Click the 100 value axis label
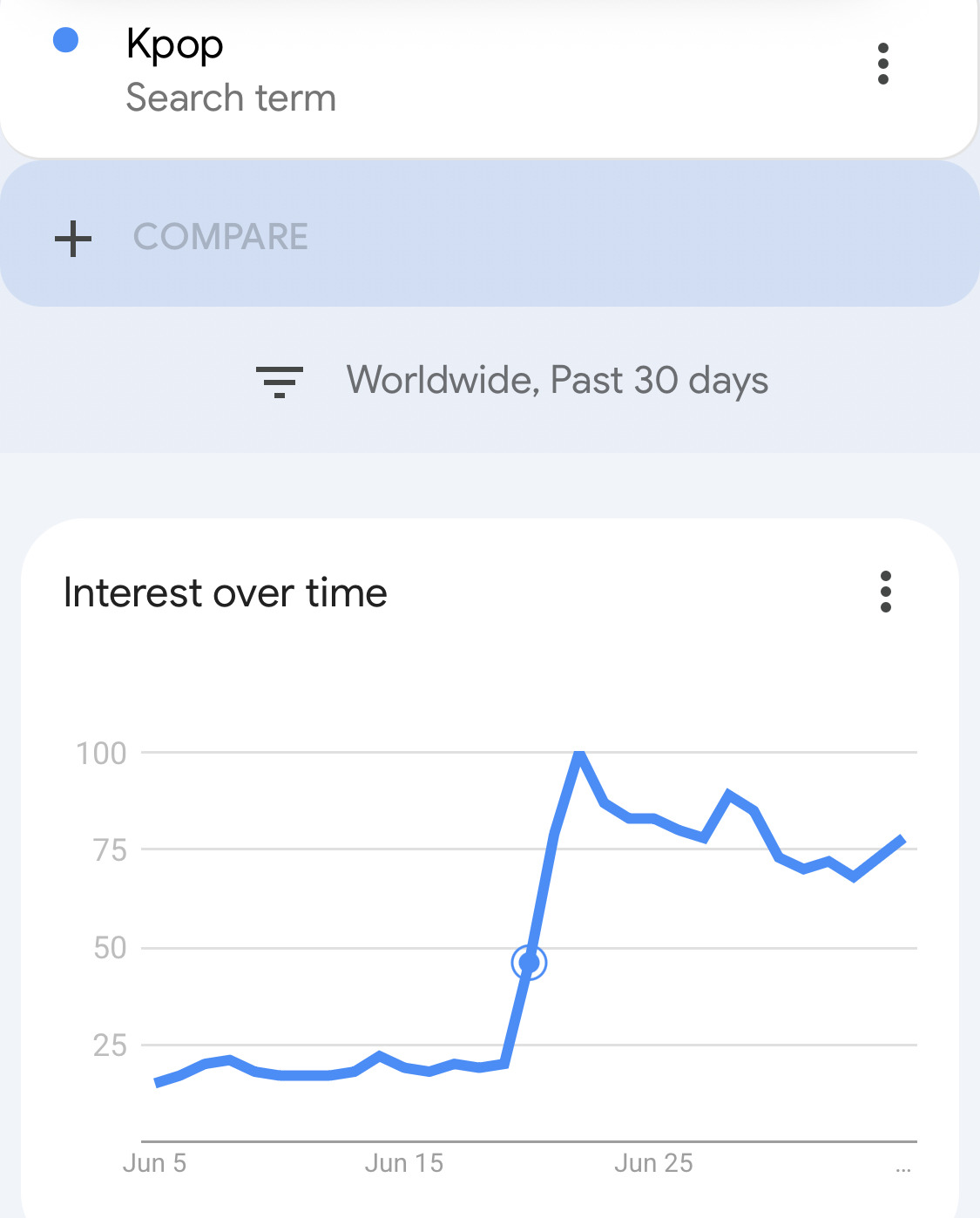Viewport: 980px width, 1218px height. tap(101, 753)
